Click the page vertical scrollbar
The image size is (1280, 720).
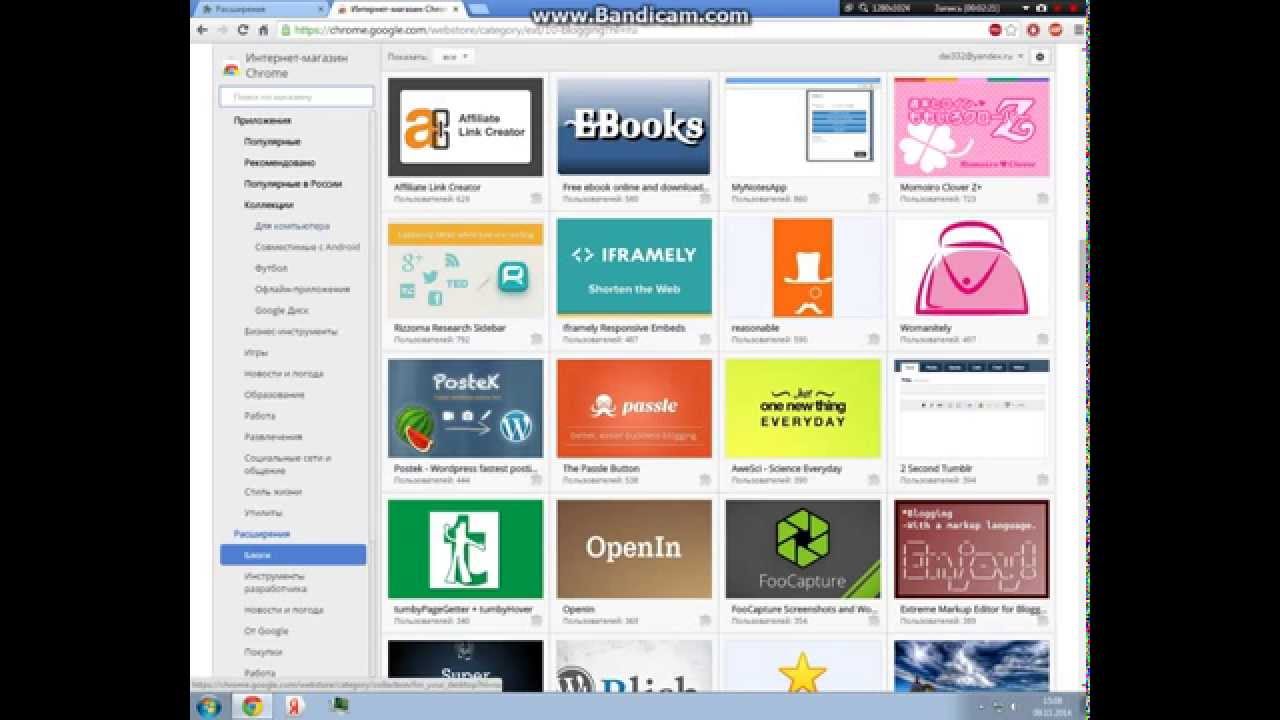pos(1084,270)
